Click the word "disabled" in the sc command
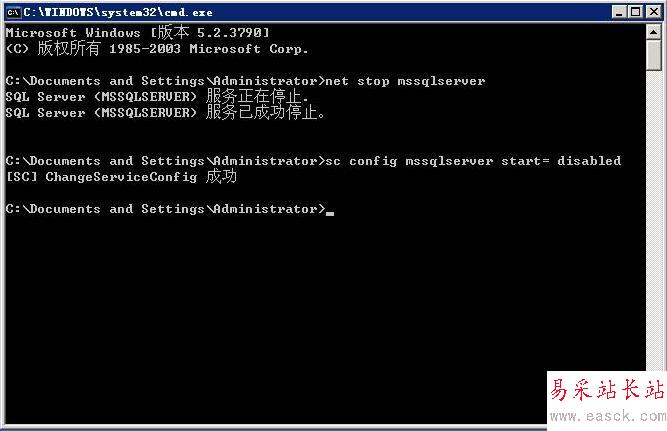667x431 pixels. click(589, 161)
